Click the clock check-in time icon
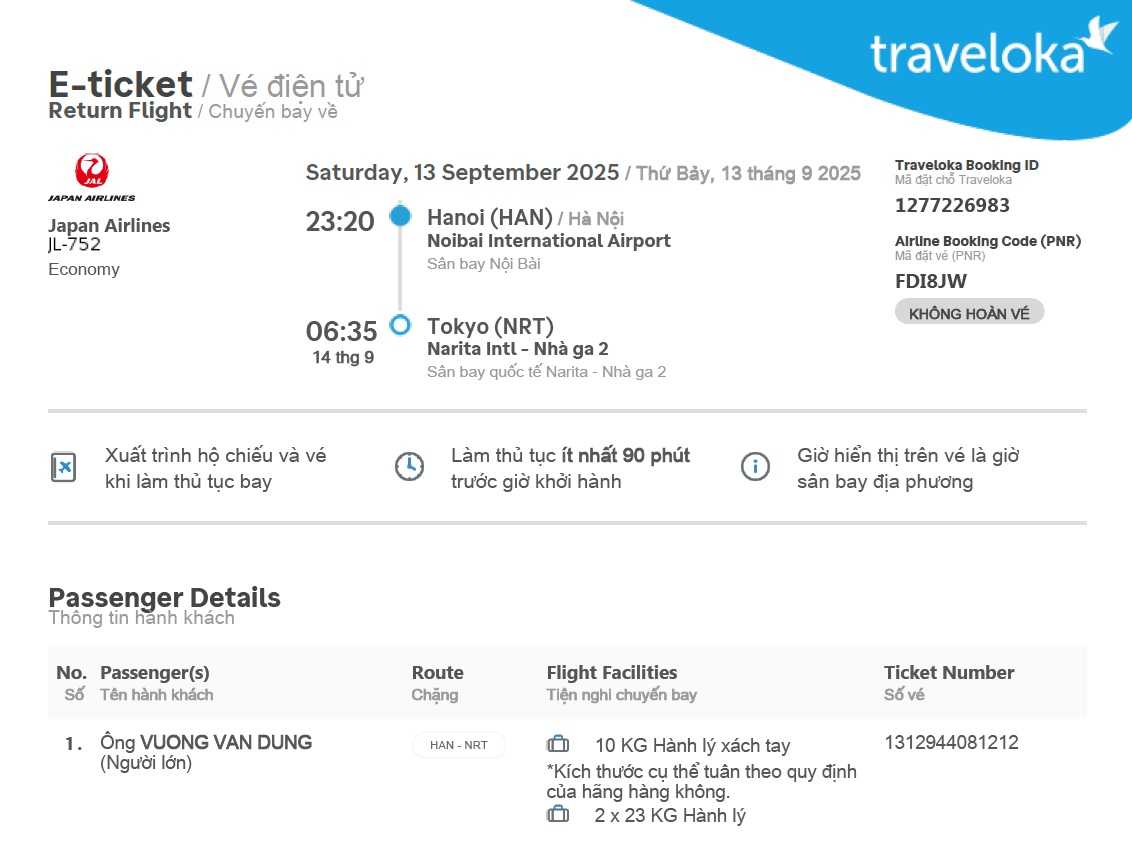This screenshot has width=1132, height=844. (409, 467)
